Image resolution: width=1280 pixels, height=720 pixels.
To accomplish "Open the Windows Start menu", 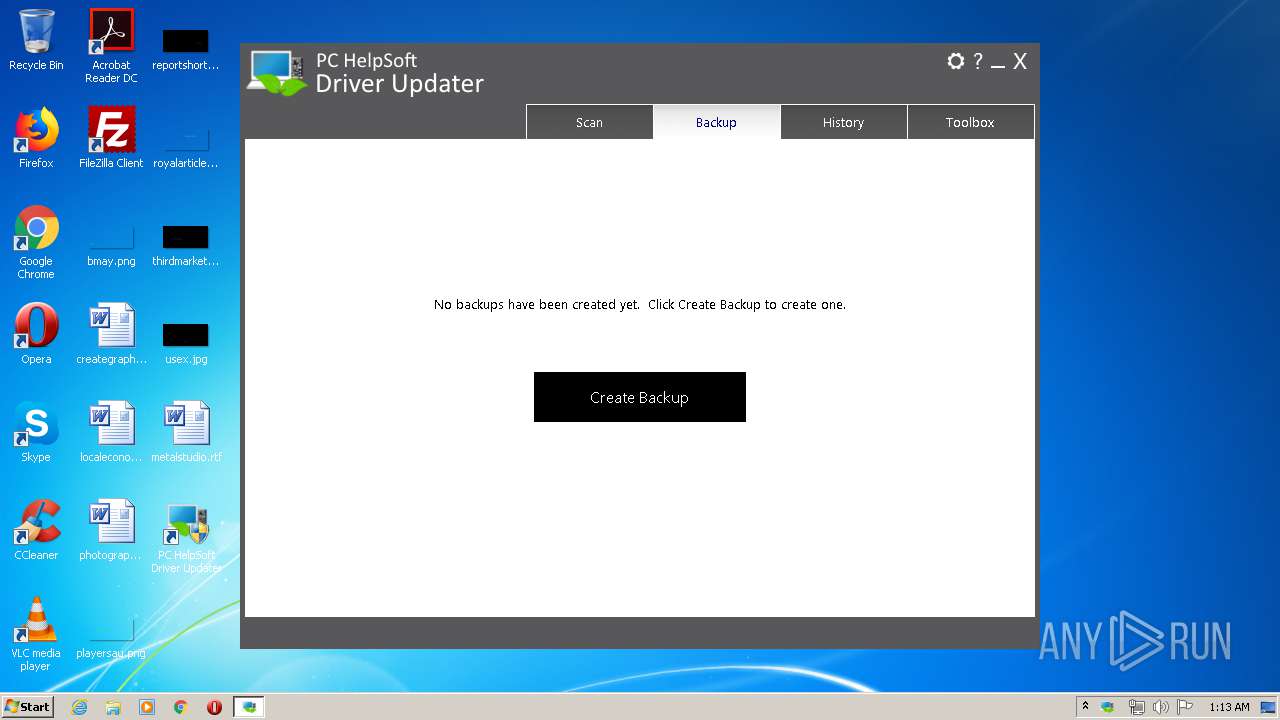I will pos(28,706).
